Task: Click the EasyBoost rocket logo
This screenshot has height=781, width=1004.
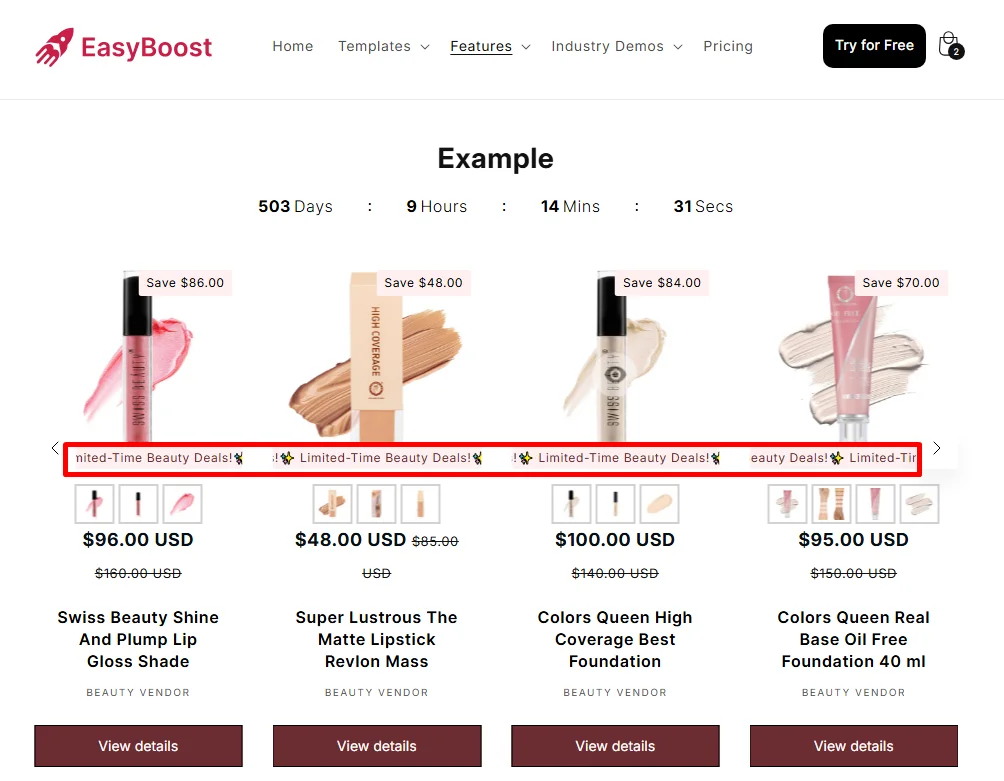Action: (x=124, y=47)
